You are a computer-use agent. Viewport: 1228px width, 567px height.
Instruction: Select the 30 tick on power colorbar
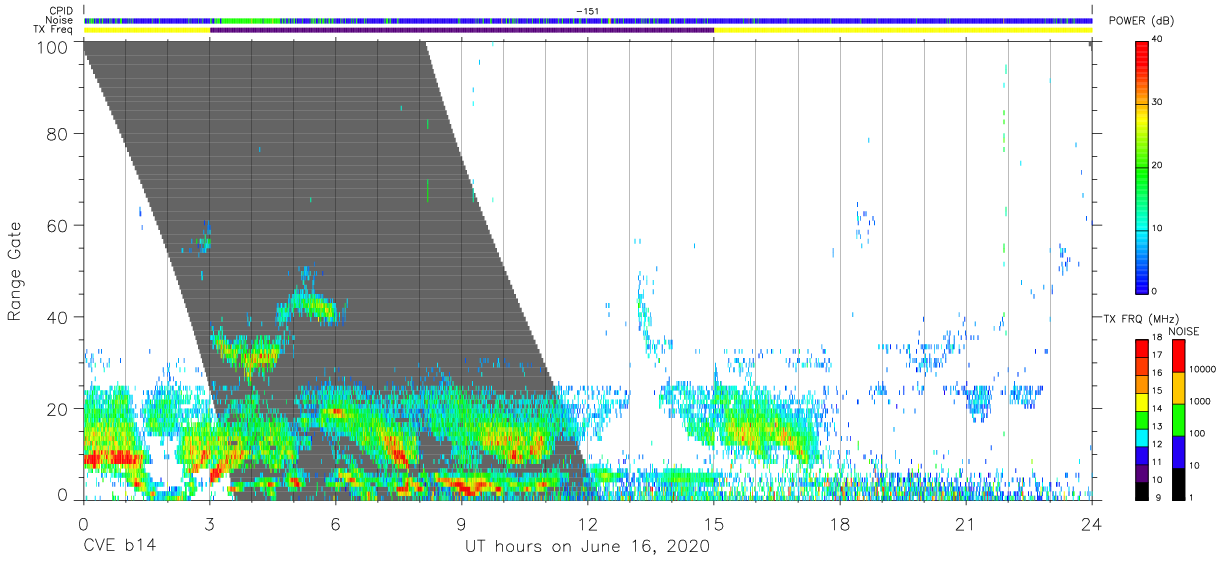pos(1158,103)
